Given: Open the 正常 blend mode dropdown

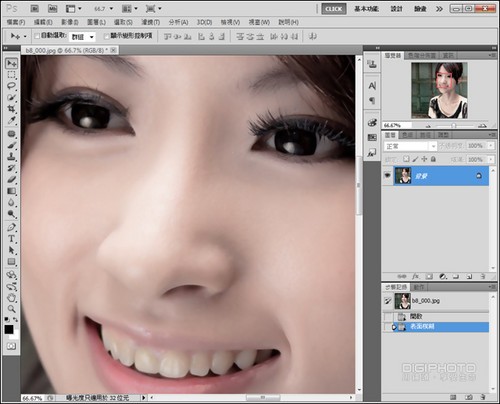Looking at the screenshot, I should click(x=410, y=146).
